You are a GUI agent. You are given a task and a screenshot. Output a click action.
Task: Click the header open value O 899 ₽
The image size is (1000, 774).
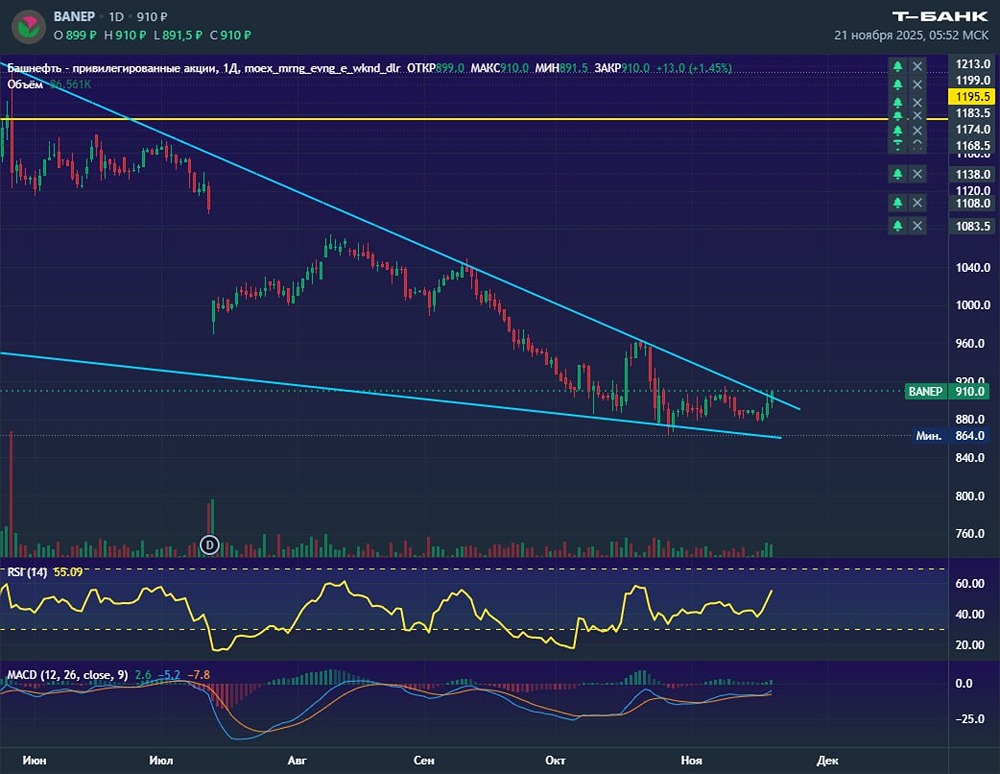coord(75,36)
